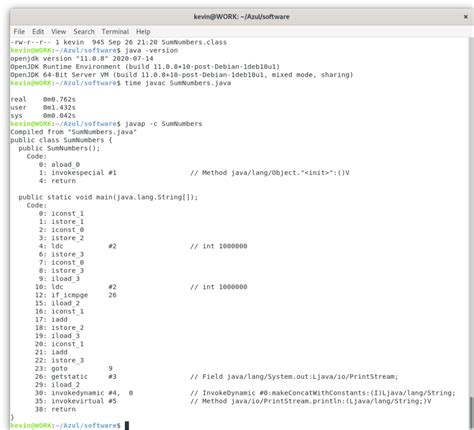Click the window title 'kevin@WORK: ~/Azul/software'
The height and width of the screenshot is (430, 474).
click(x=242, y=17)
